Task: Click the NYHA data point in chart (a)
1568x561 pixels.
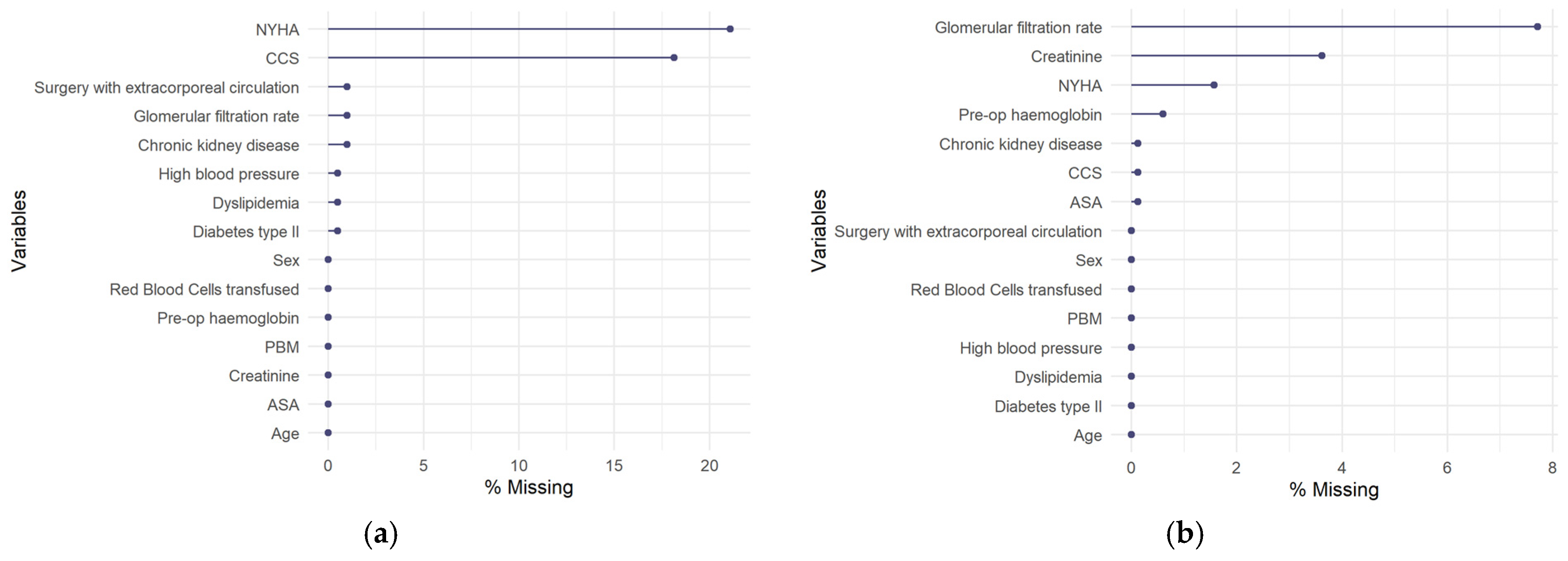Action: [730, 29]
